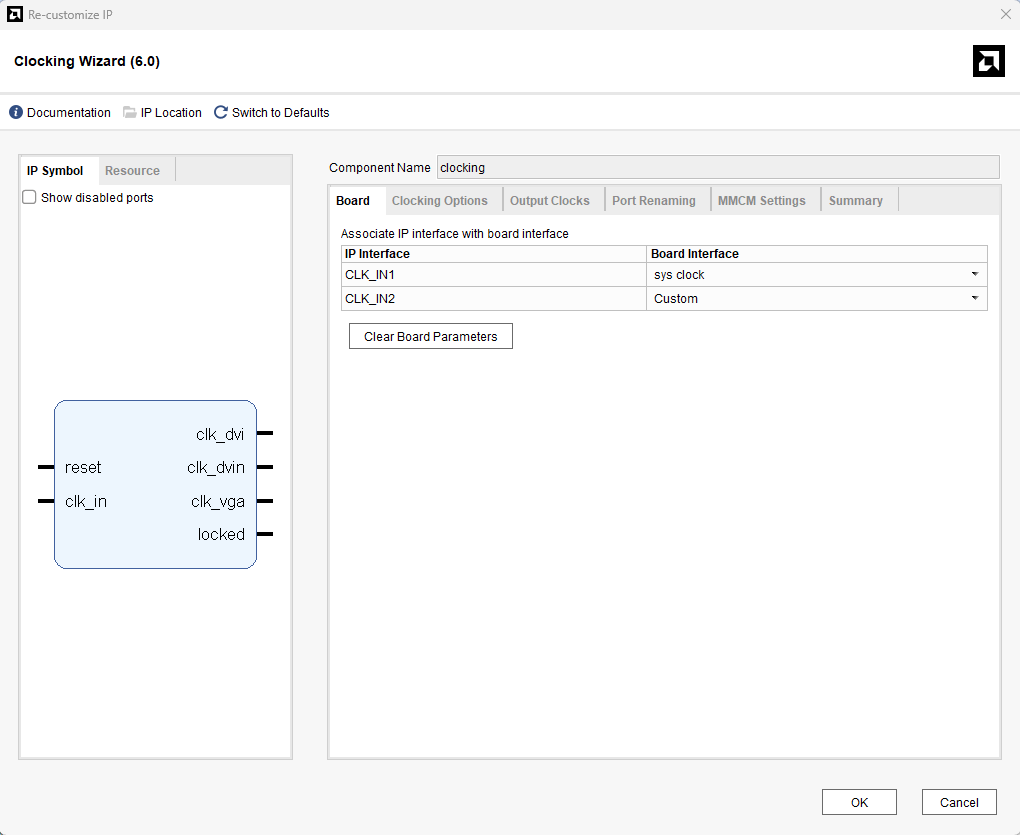
Task: Click the Component Name input field
Action: coord(717,168)
